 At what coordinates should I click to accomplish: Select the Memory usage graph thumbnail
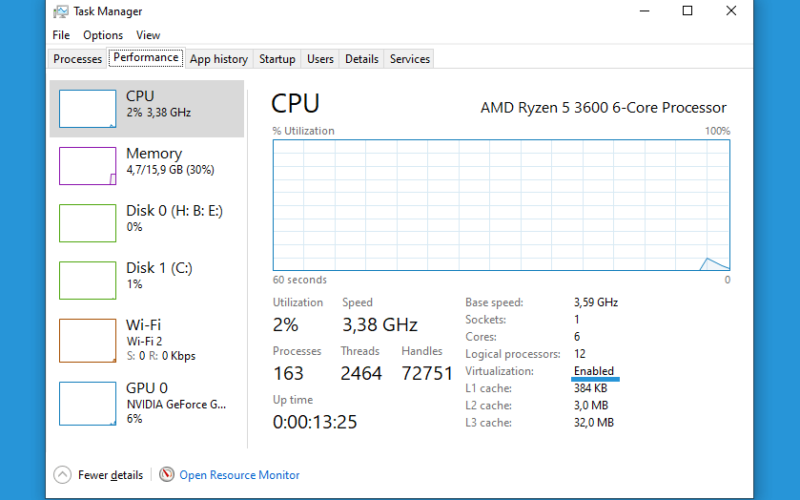point(87,166)
